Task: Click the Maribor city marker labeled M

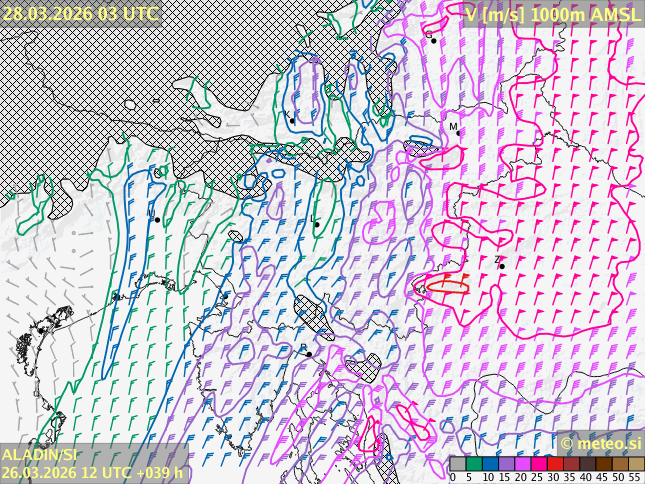Action: [457, 135]
